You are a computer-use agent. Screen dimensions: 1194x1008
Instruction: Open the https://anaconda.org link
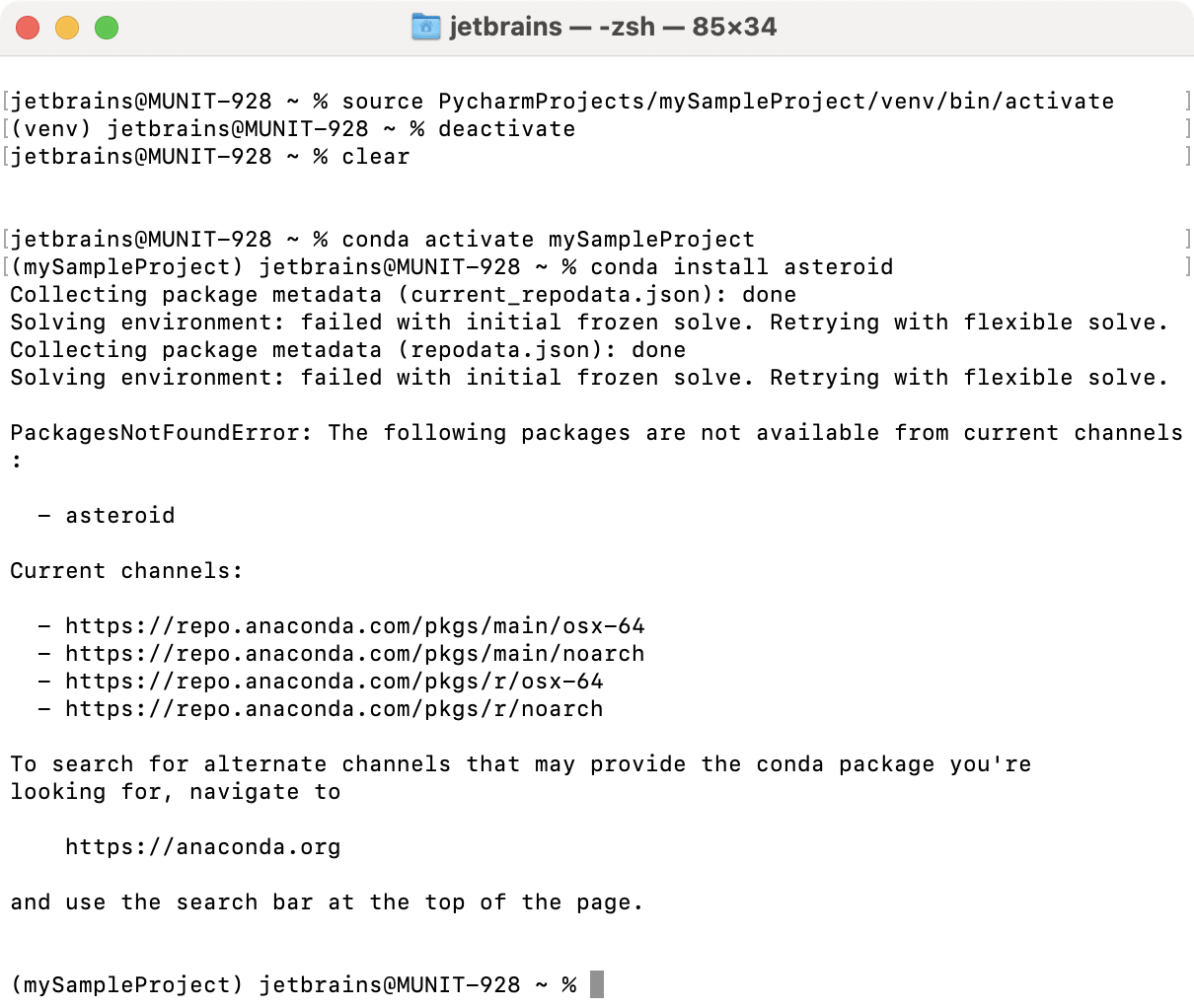pyautogui.click(x=202, y=846)
